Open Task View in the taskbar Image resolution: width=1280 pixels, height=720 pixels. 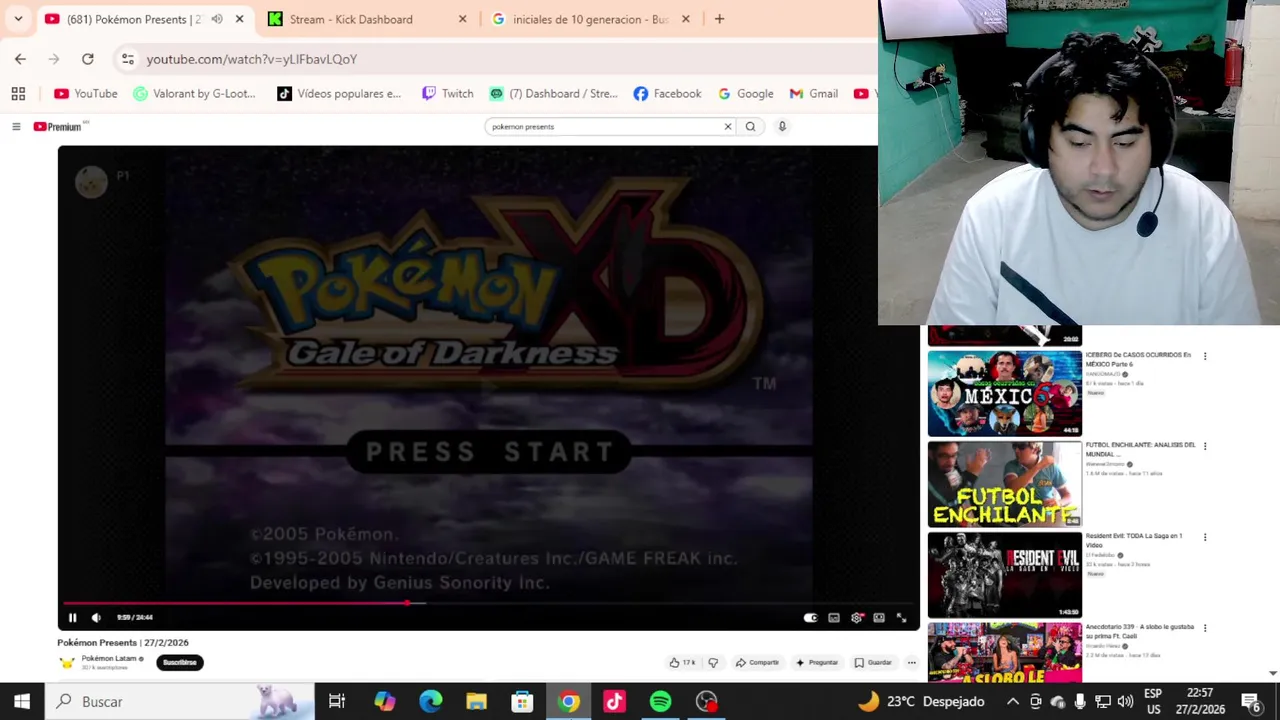coord(337,702)
